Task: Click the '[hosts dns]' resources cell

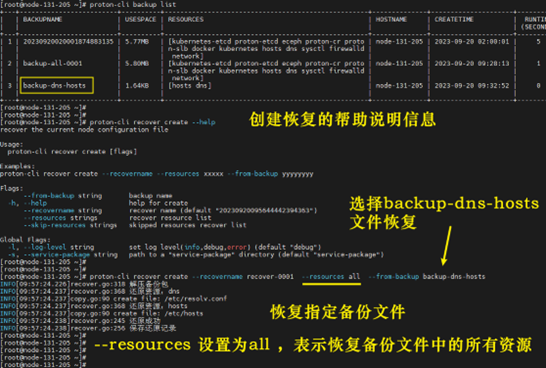Action: [189, 85]
